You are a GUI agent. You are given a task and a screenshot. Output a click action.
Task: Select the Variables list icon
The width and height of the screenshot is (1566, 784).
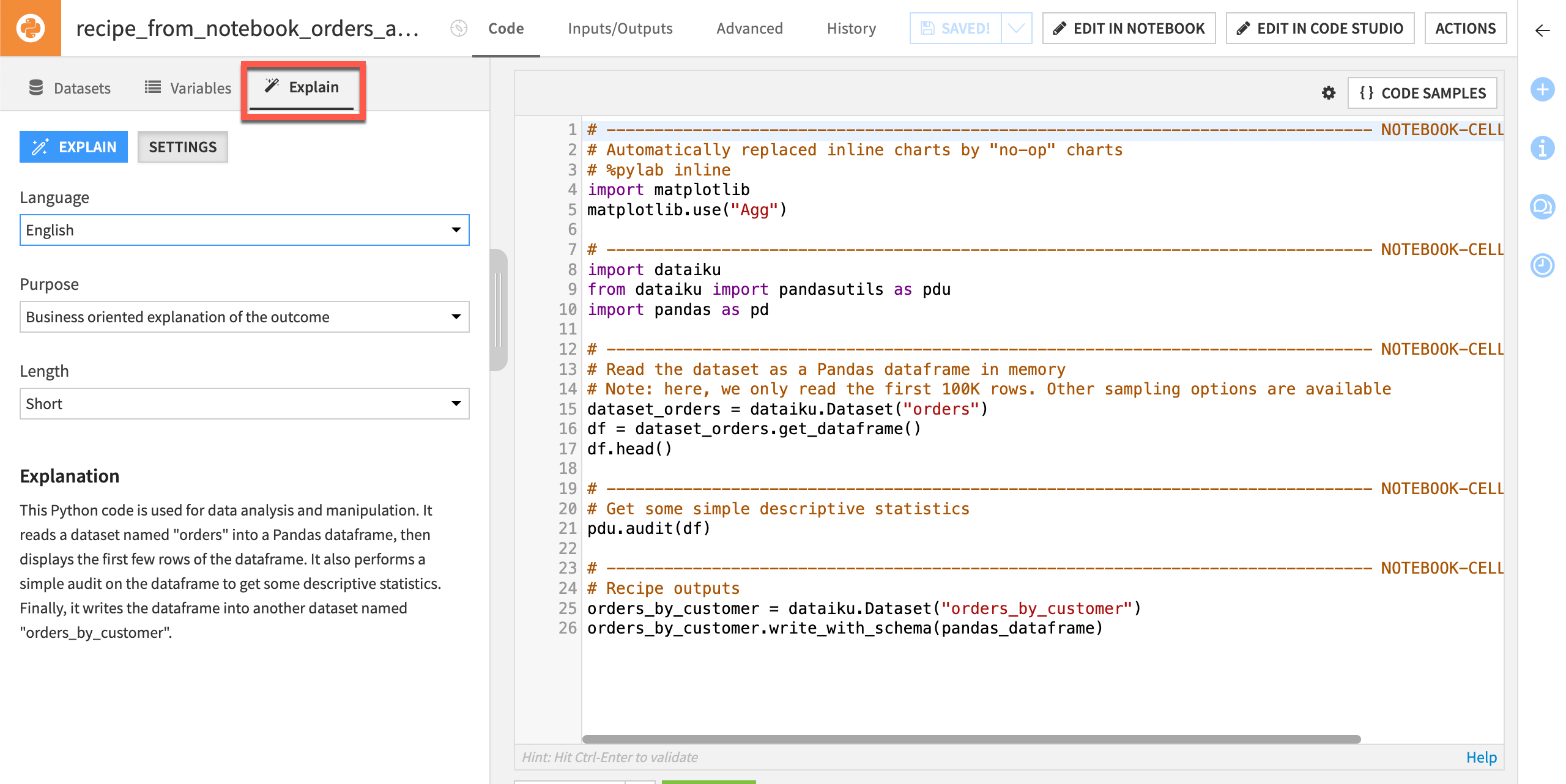152,87
